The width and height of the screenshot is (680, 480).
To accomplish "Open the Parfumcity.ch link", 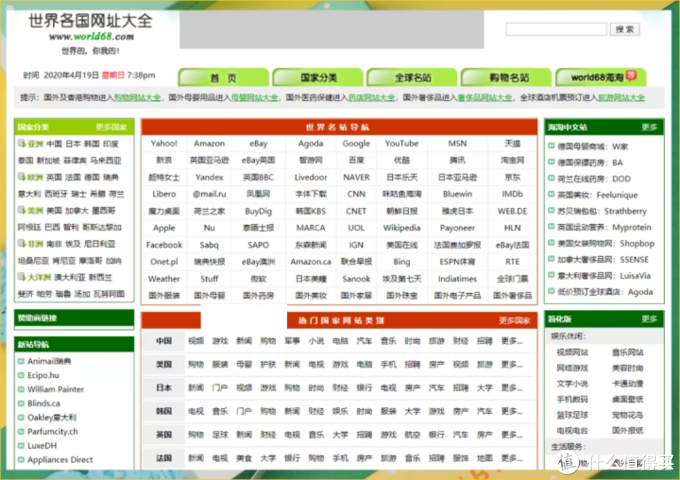I will click(52, 431).
